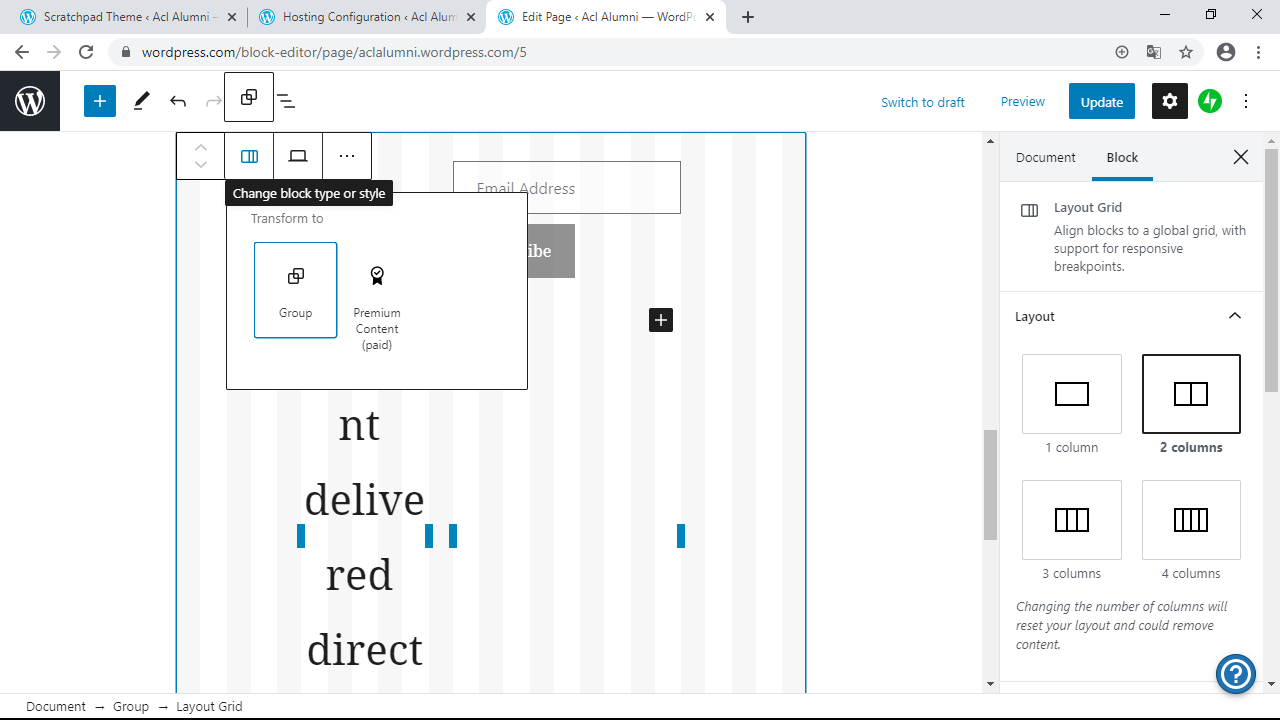Viewport: 1280px width, 720px height.
Task: Choose the 3 columns layout option
Action: click(1071, 520)
